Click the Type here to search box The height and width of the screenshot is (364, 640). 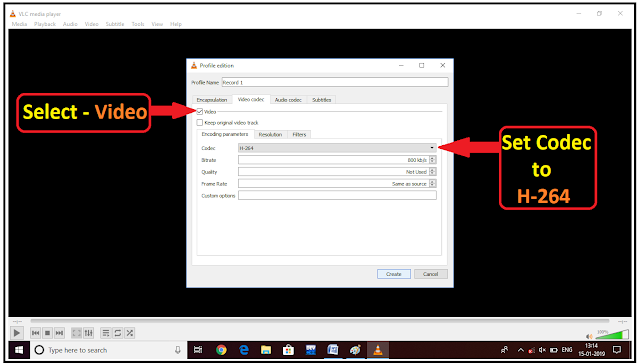pos(108,350)
